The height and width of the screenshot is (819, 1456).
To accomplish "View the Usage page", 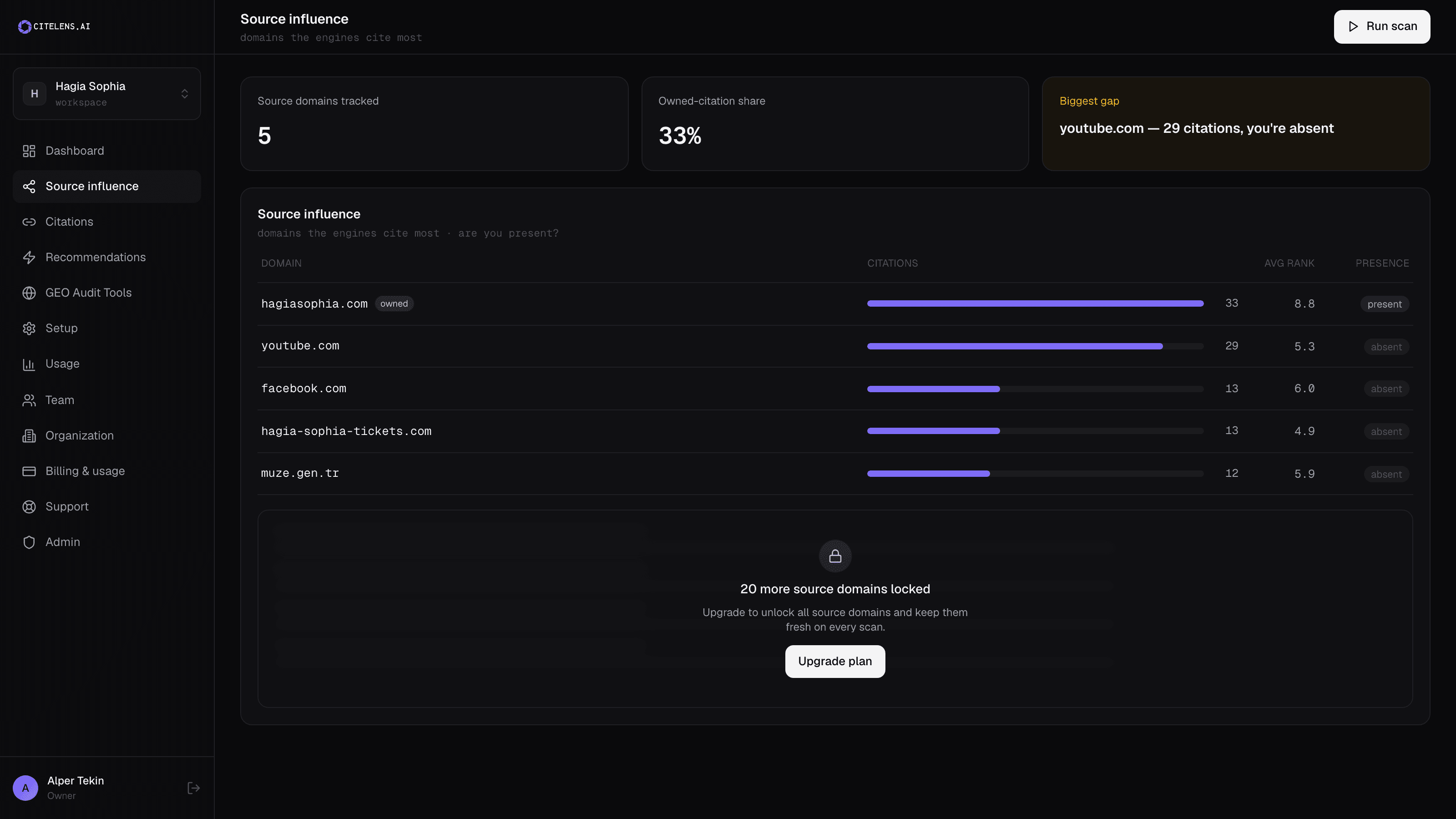I will point(107,364).
